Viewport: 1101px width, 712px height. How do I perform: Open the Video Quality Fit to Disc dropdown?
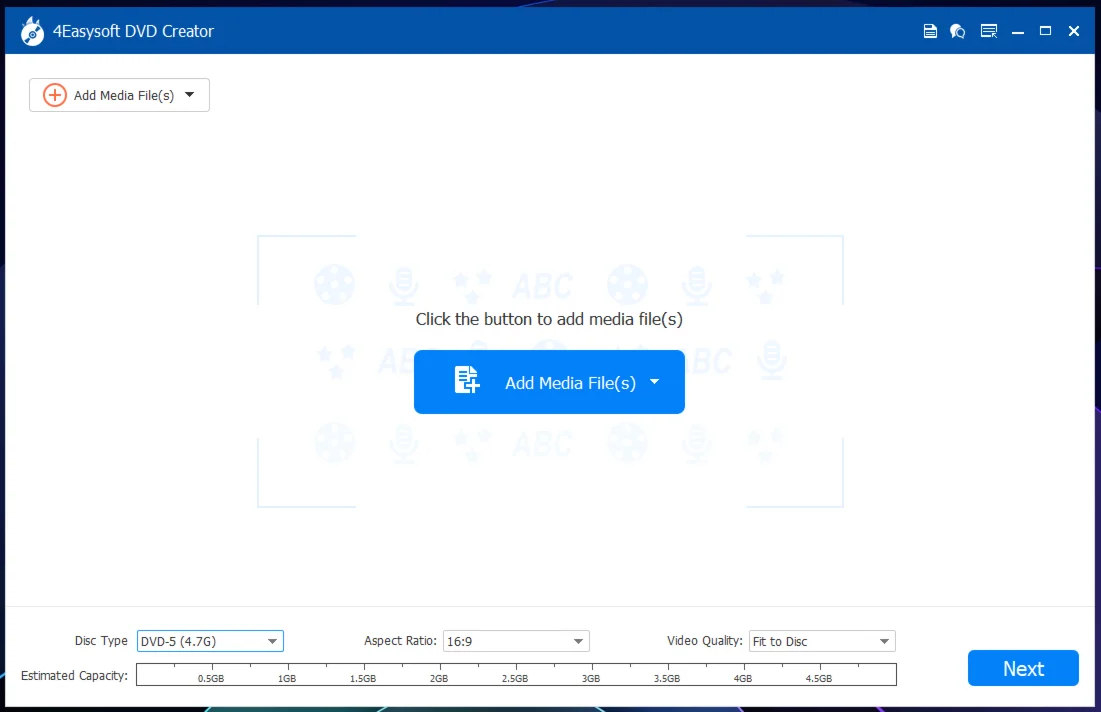(x=822, y=641)
